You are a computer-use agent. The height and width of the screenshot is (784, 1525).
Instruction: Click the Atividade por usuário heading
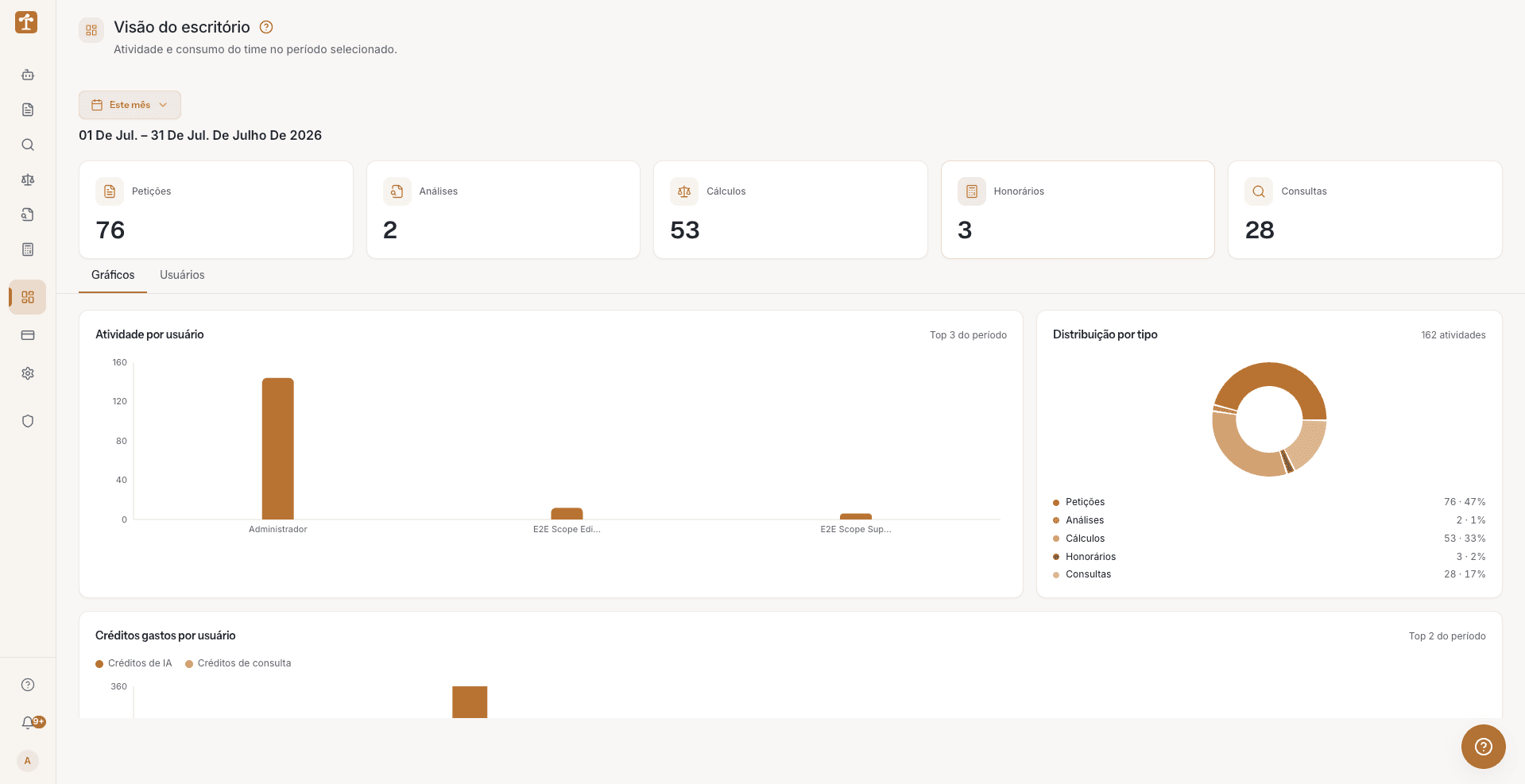click(x=149, y=334)
